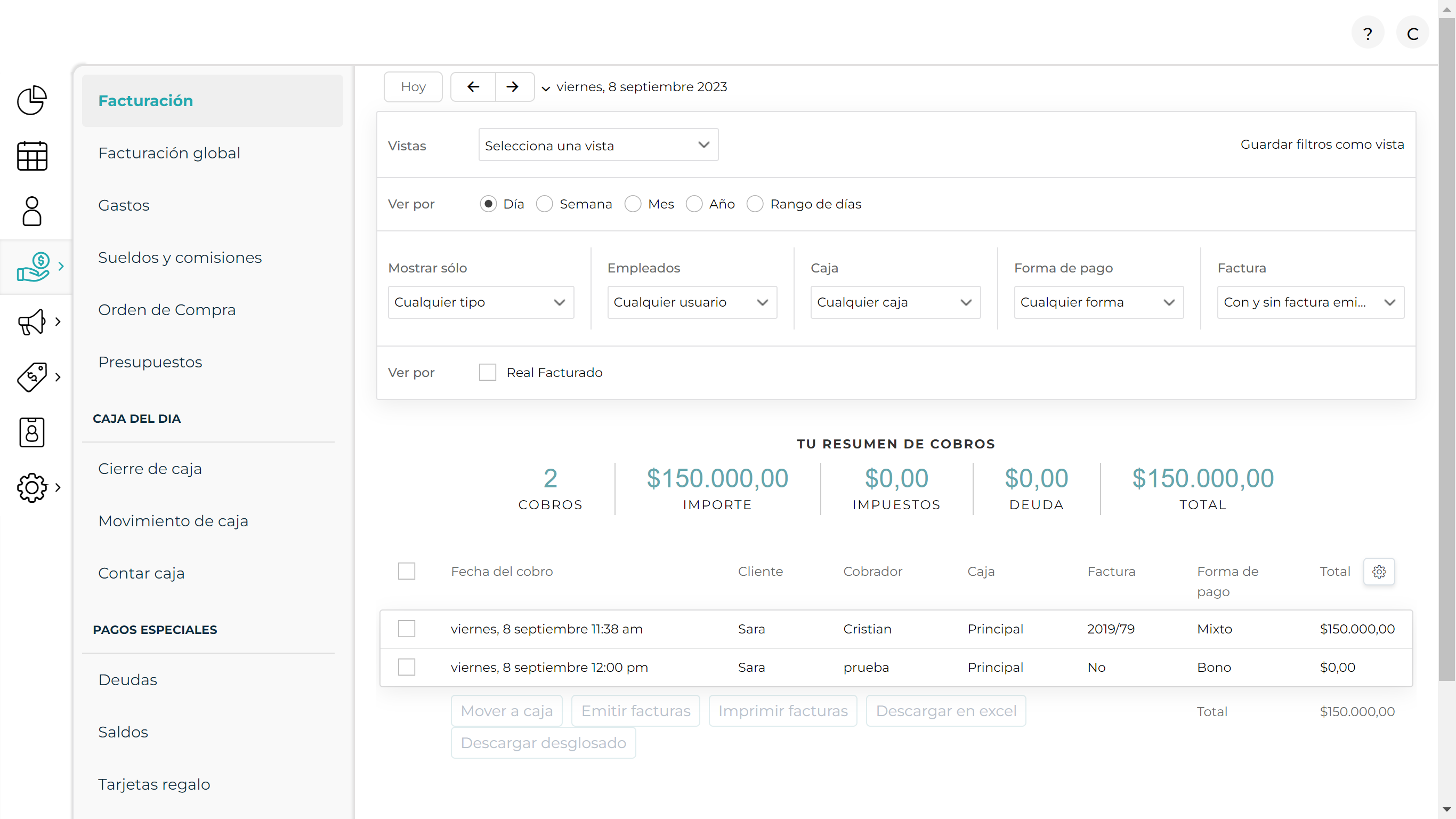The image size is (1456, 819).
Task: Select the Día radio button
Action: (x=488, y=204)
